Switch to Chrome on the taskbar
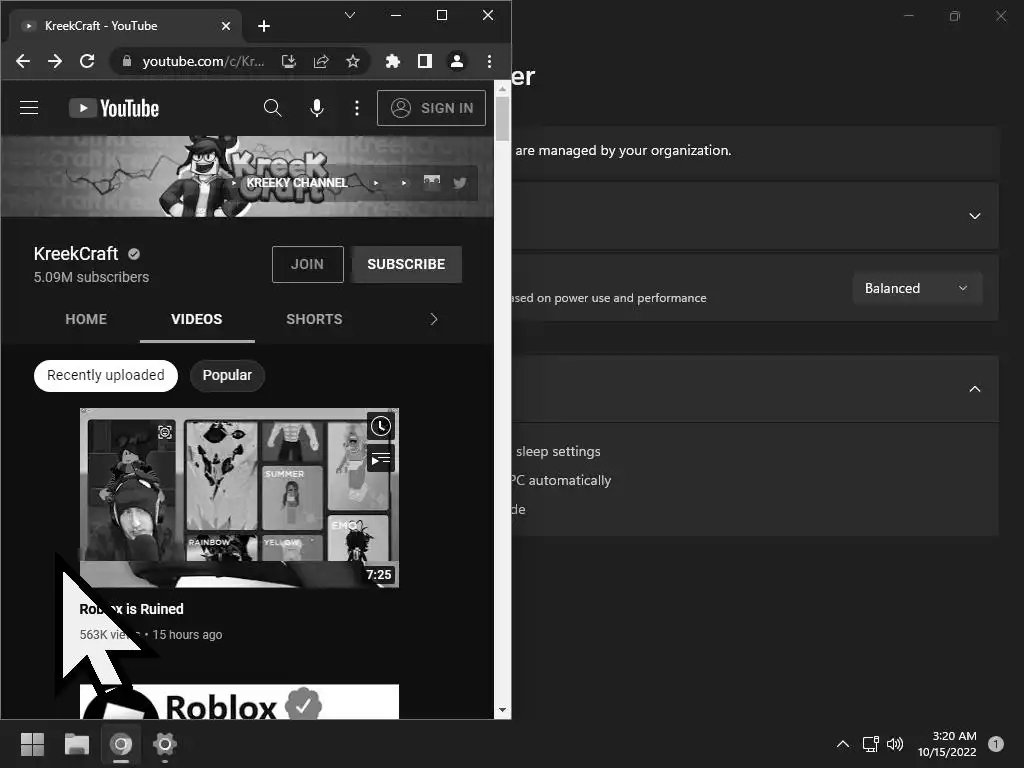The image size is (1024, 768). (121, 744)
